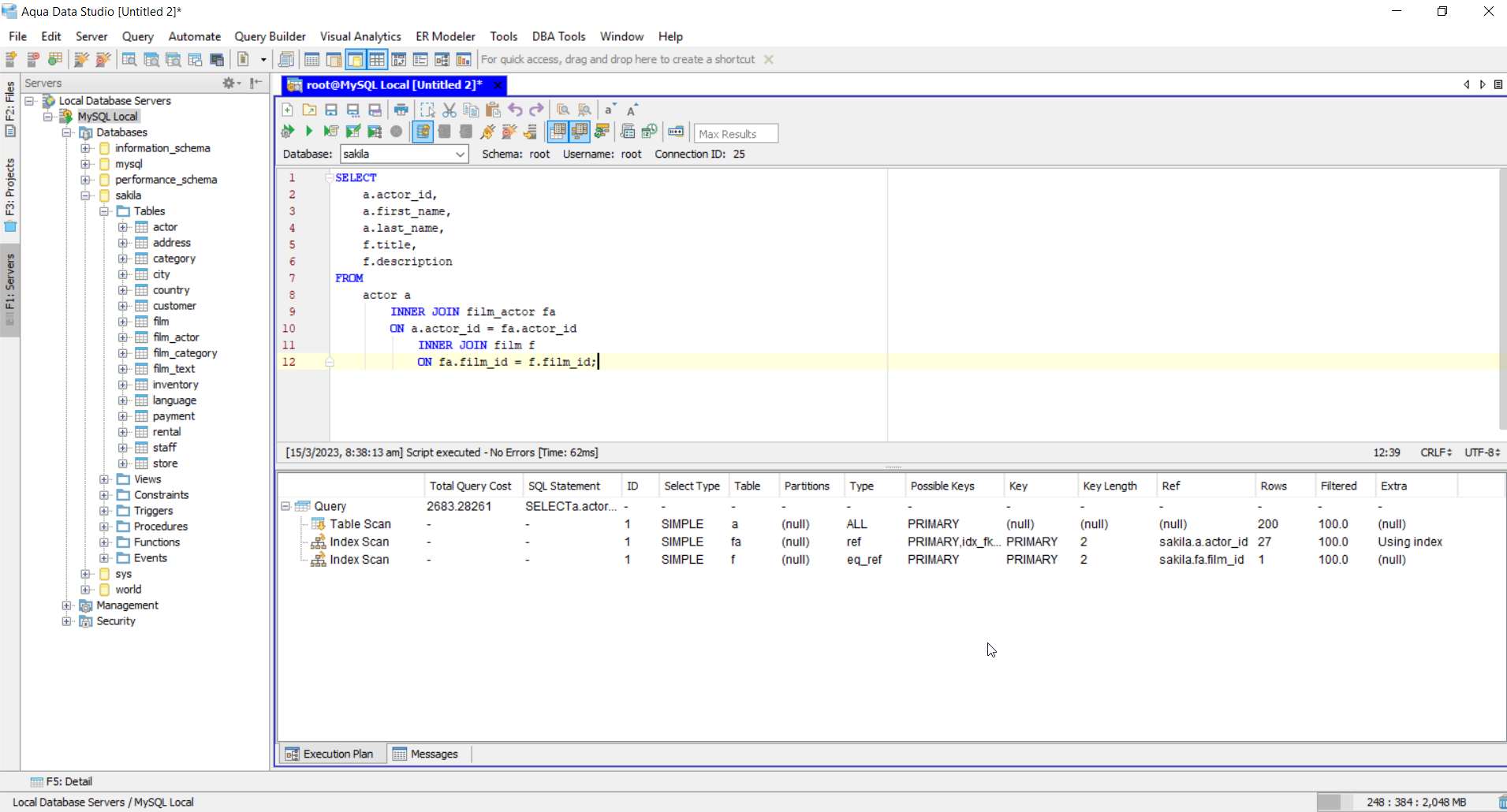The width and height of the screenshot is (1507, 812).
Task: Open the Database dropdown showing sakila
Action: coord(404,155)
